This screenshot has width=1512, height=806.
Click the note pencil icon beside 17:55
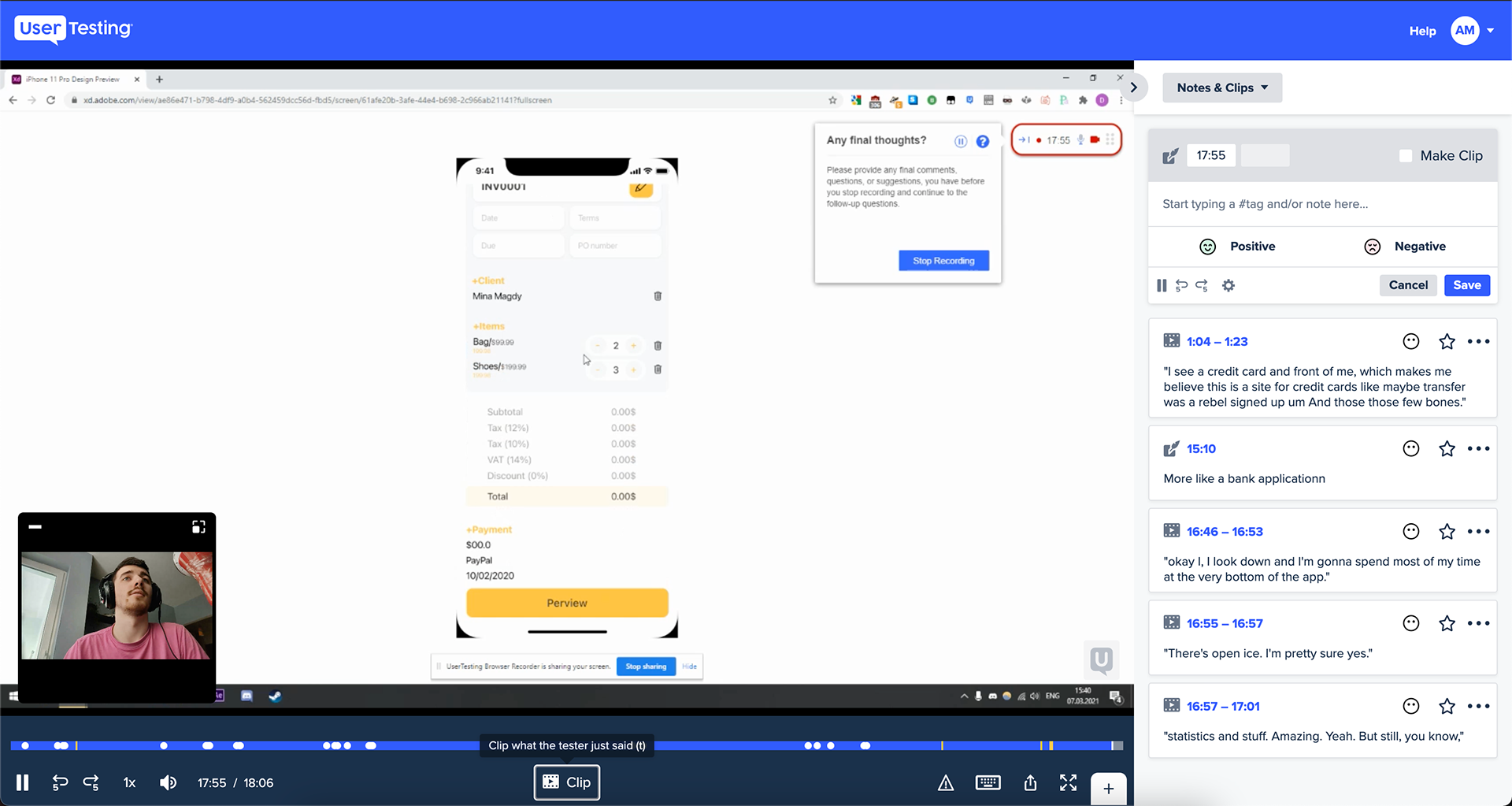1170,156
